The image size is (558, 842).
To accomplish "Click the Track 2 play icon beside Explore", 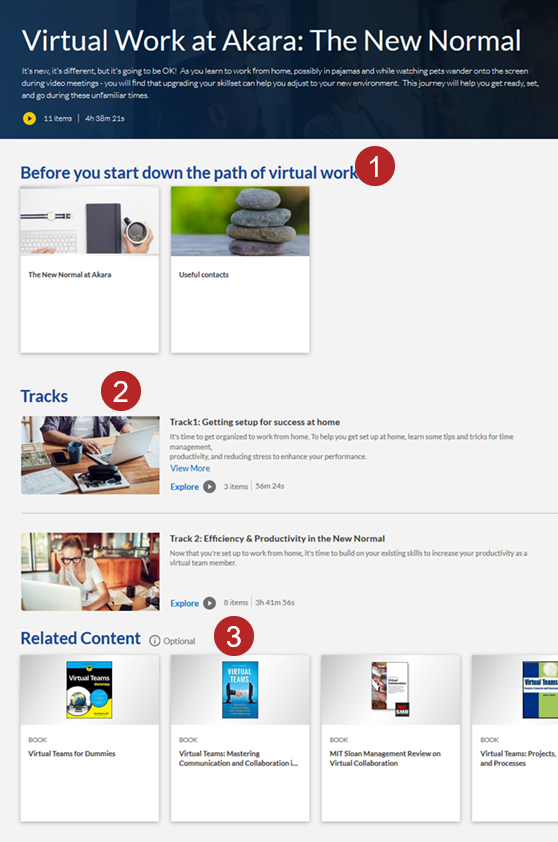I will 209,603.
